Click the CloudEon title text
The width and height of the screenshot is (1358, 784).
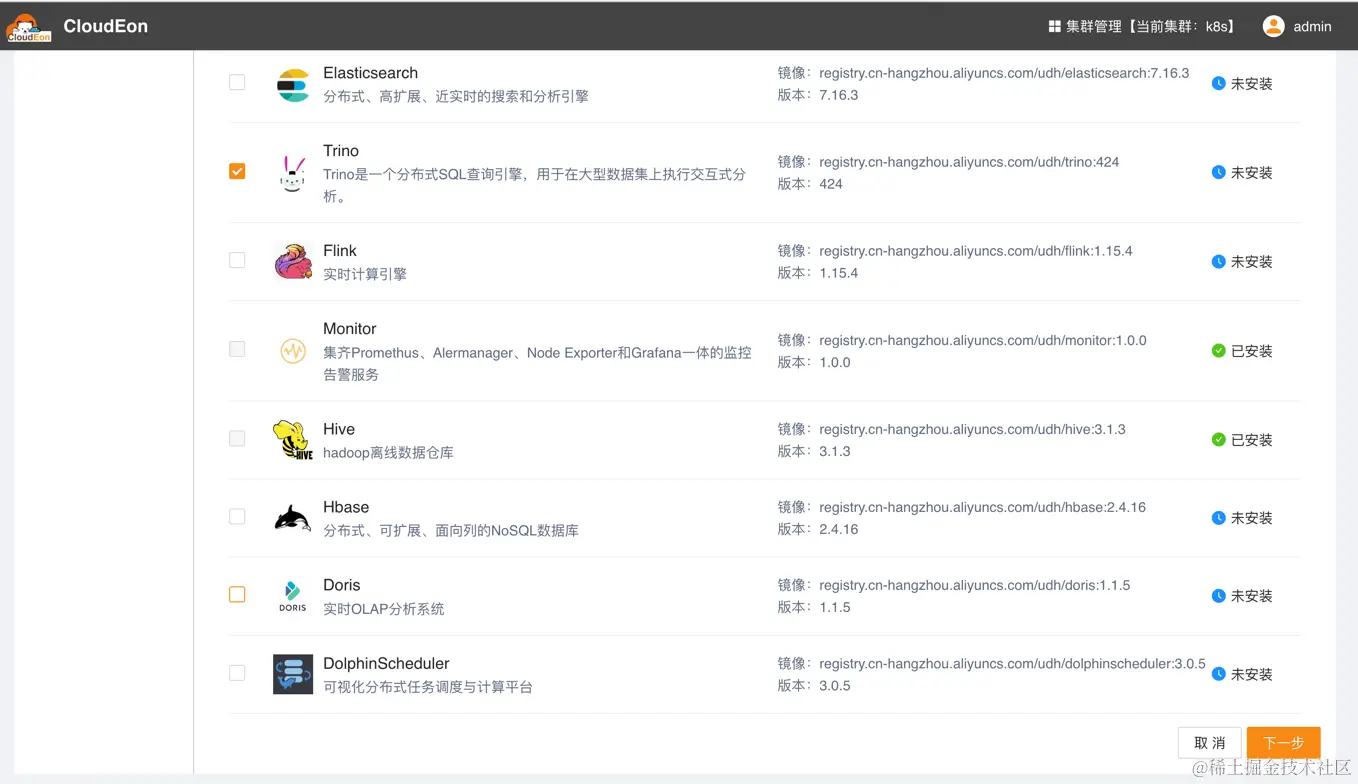tap(106, 27)
